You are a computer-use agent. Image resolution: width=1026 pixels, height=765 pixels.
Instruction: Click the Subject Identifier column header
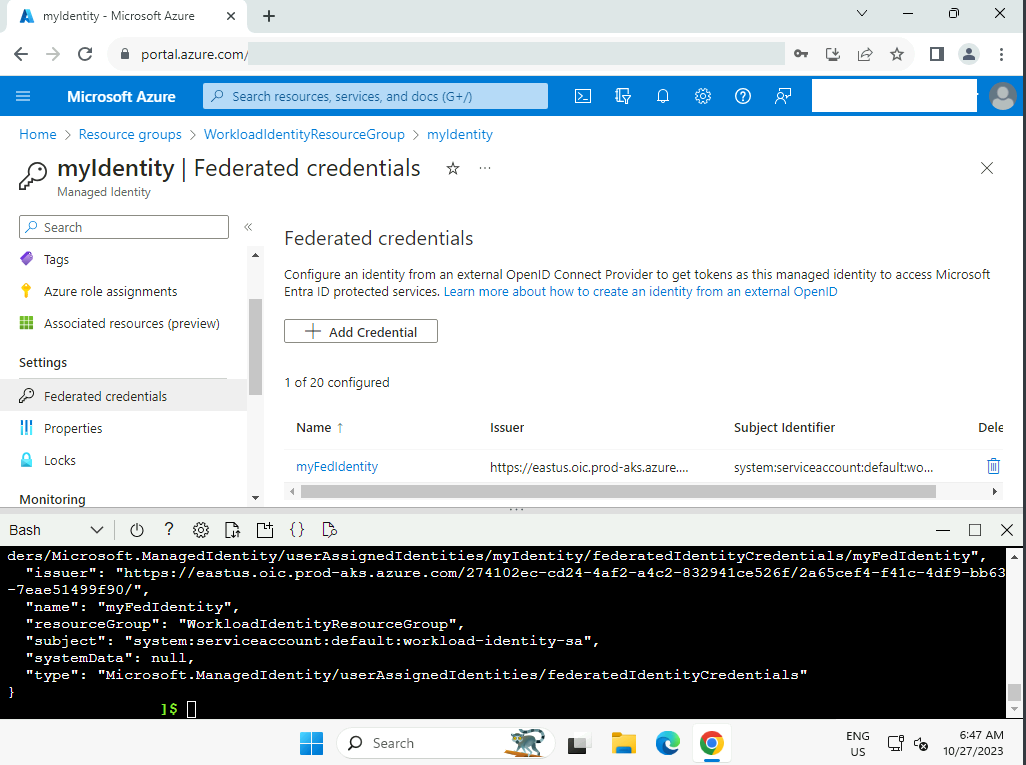(784, 427)
